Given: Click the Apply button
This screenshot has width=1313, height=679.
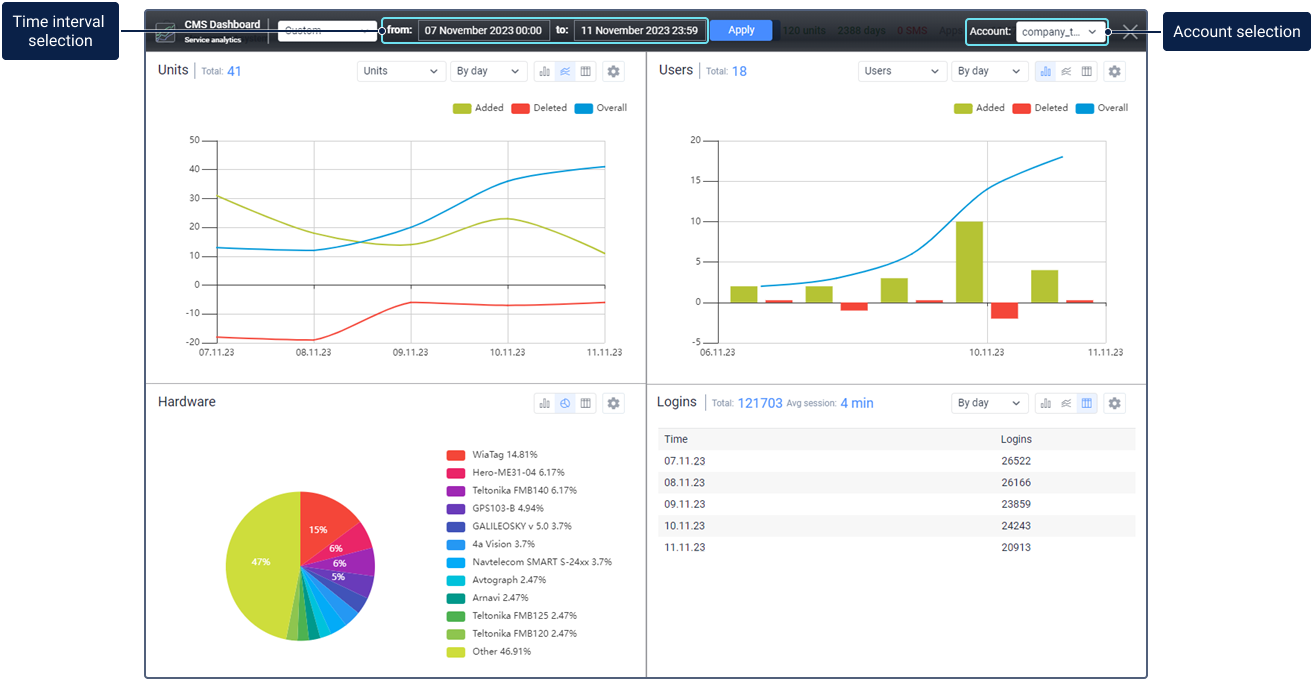Looking at the screenshot, I should 741,30.
